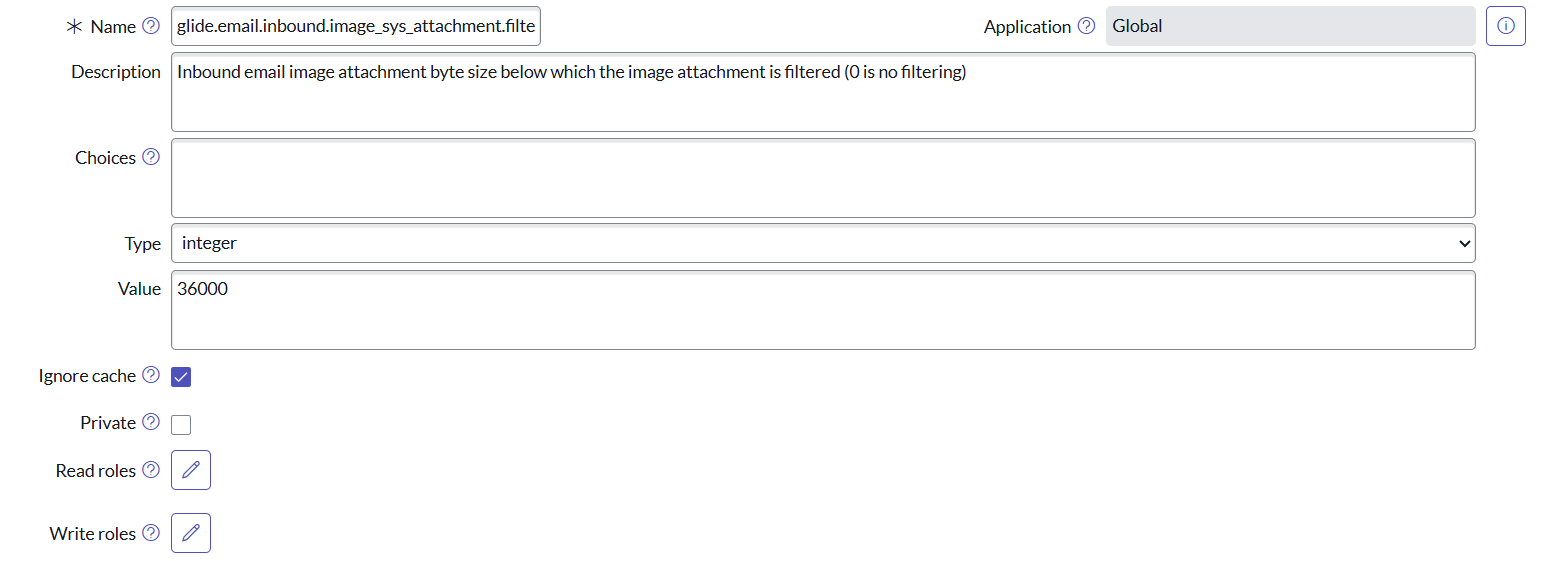The image size is (1560, 561).
Task: Click the Ignore cache label text
Action: pos(87,376)
